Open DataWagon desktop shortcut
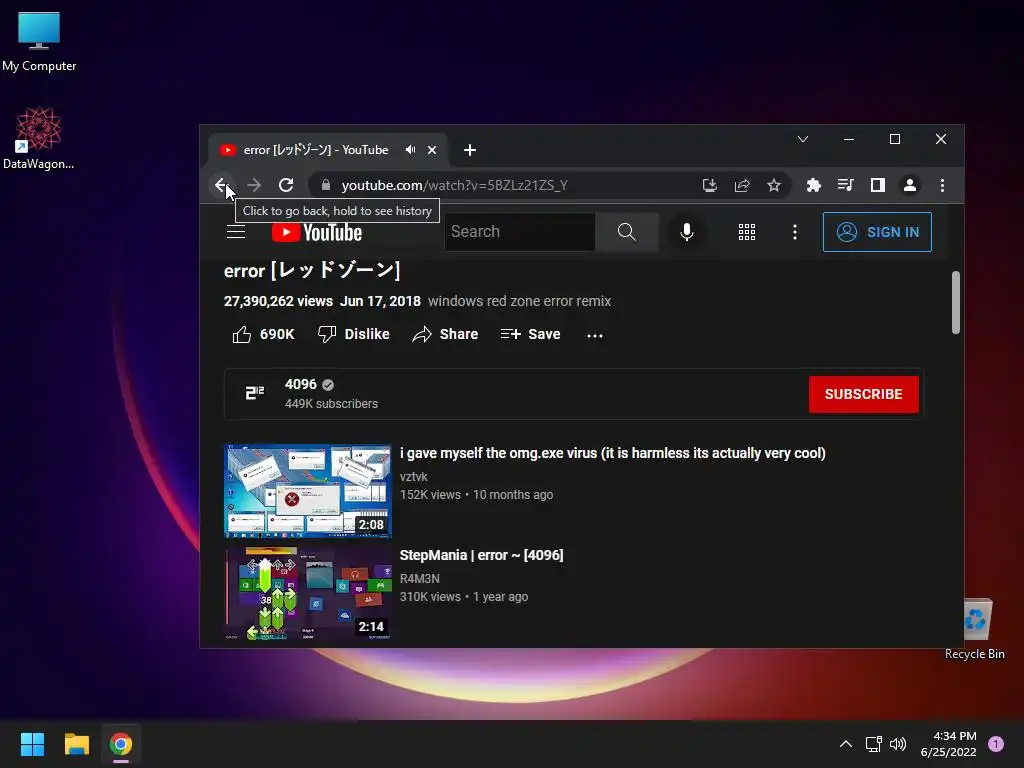 [39, 138]
